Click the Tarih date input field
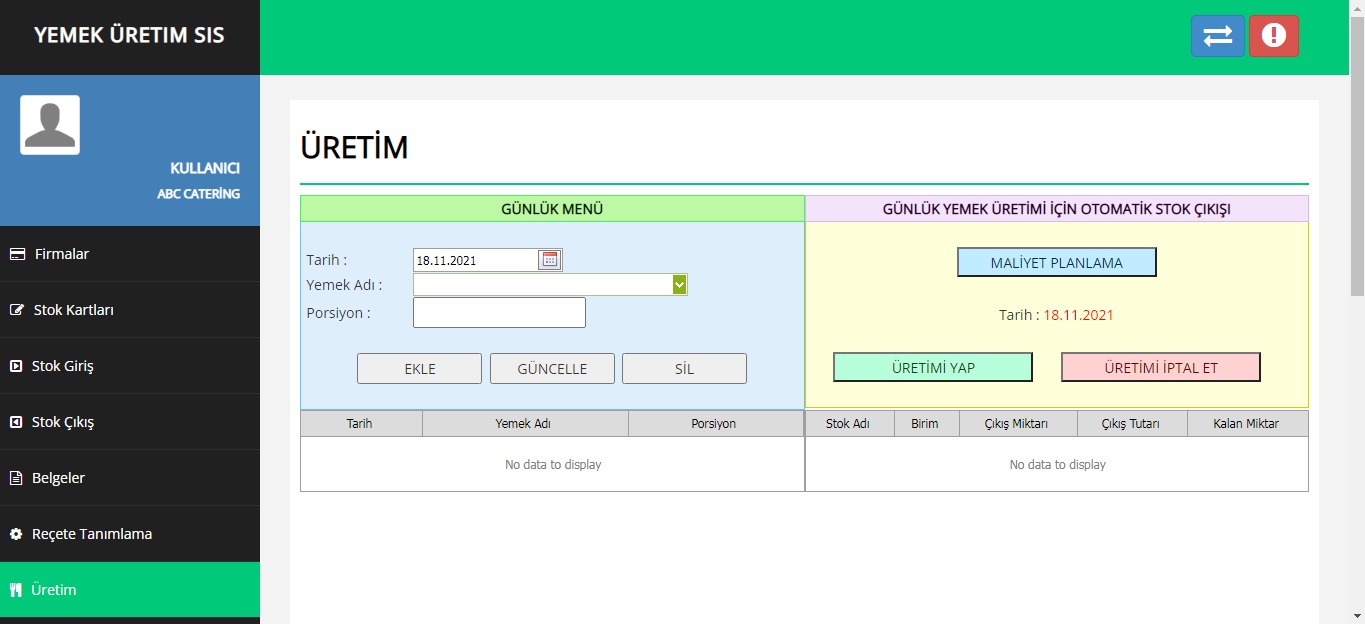1365x624 pixels. tap(475, 260)
